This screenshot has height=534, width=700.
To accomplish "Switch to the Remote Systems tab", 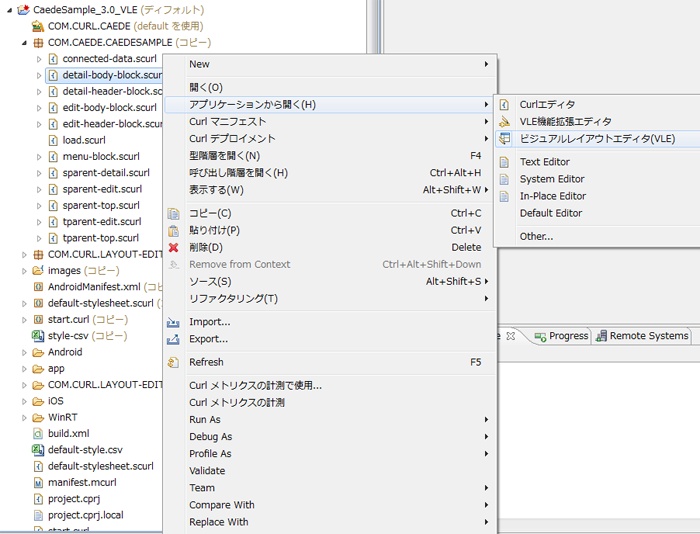I will click(648, 336).
